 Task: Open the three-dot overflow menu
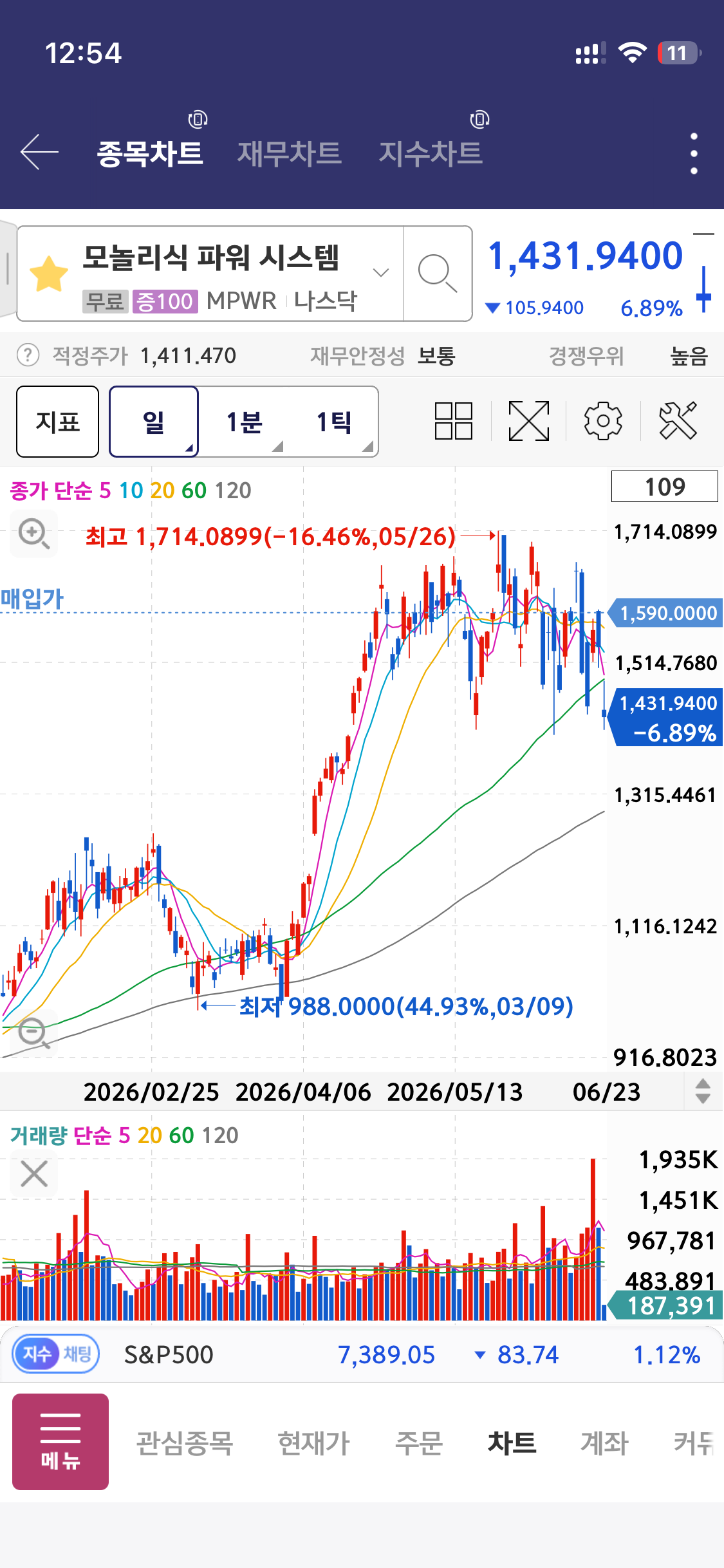(x=694, y=153)
